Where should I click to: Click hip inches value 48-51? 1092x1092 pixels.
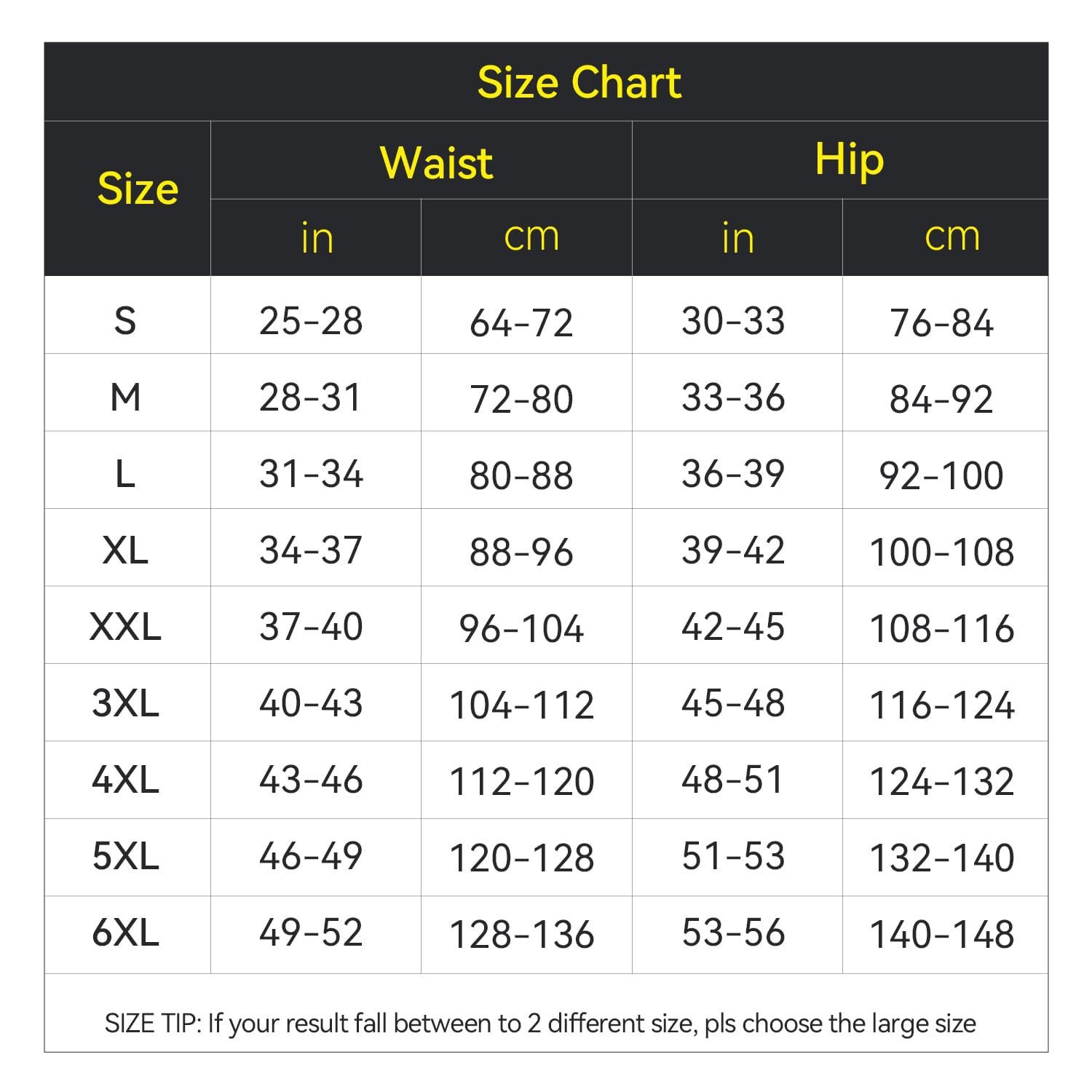point(733,780)
